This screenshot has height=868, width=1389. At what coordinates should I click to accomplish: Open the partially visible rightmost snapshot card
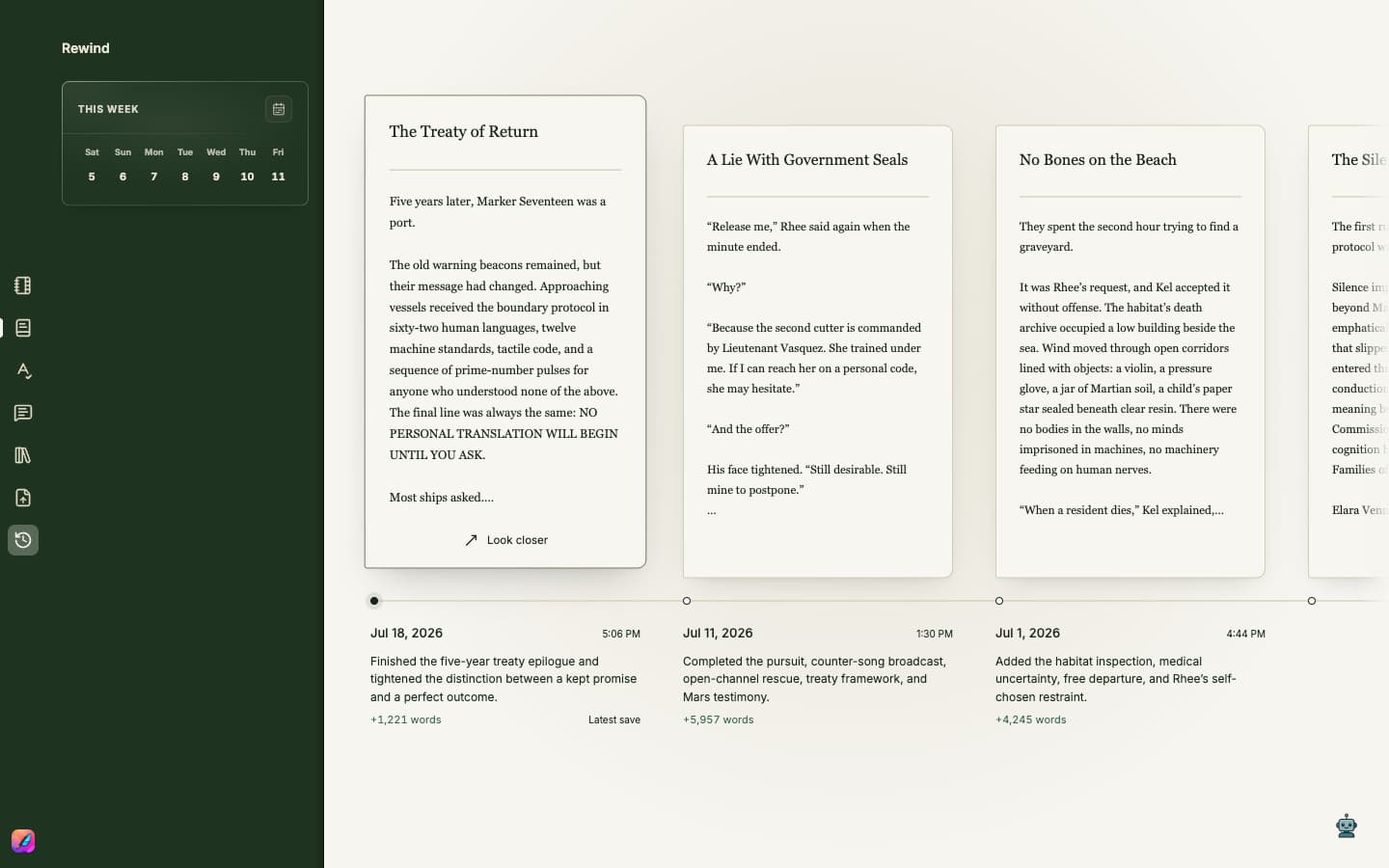tap(1348, 351)
